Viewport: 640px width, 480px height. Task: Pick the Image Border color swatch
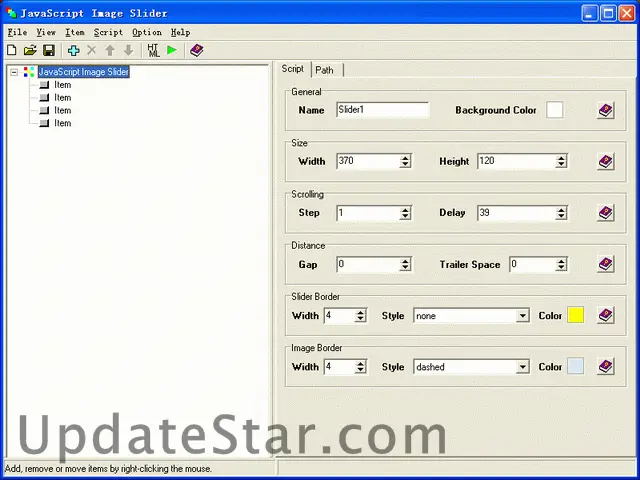pyautogui.click(x=576, y=366)
